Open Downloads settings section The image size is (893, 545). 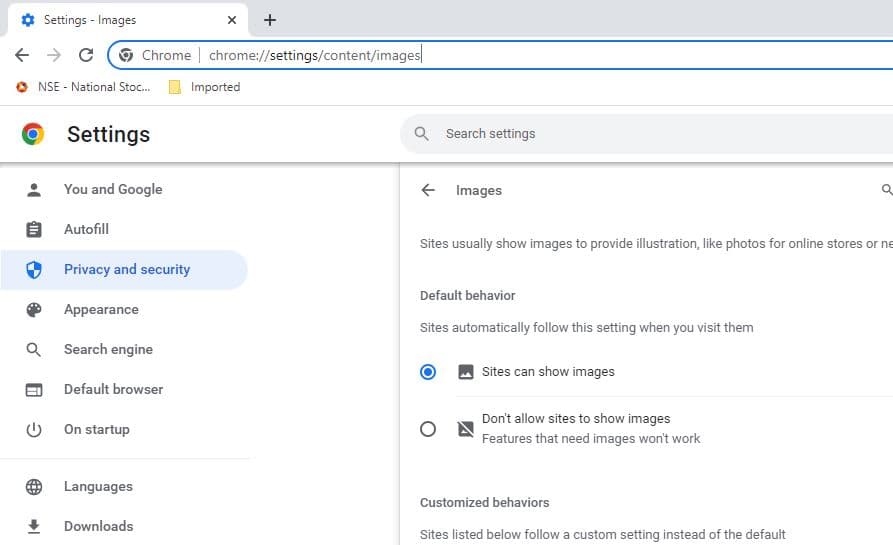coord(98,526)
